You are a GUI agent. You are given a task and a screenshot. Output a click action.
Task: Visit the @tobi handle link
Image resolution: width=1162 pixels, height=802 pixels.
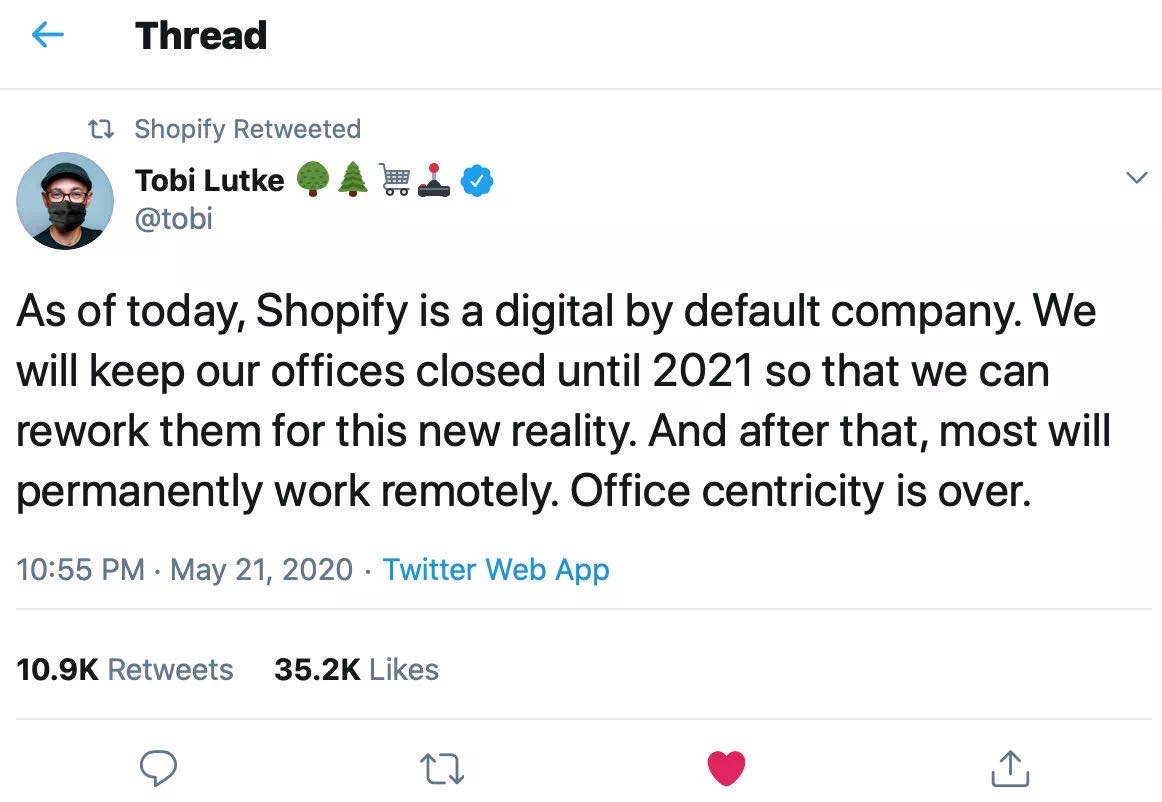click(173, 217)
